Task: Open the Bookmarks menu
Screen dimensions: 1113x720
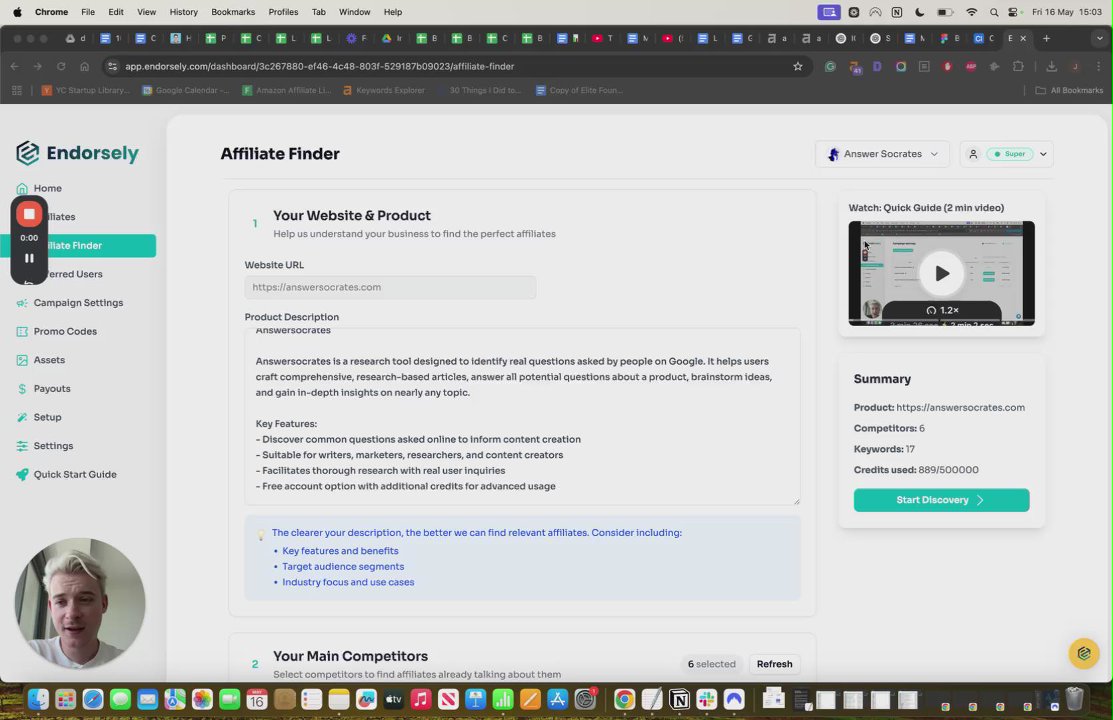Action: 233,12
